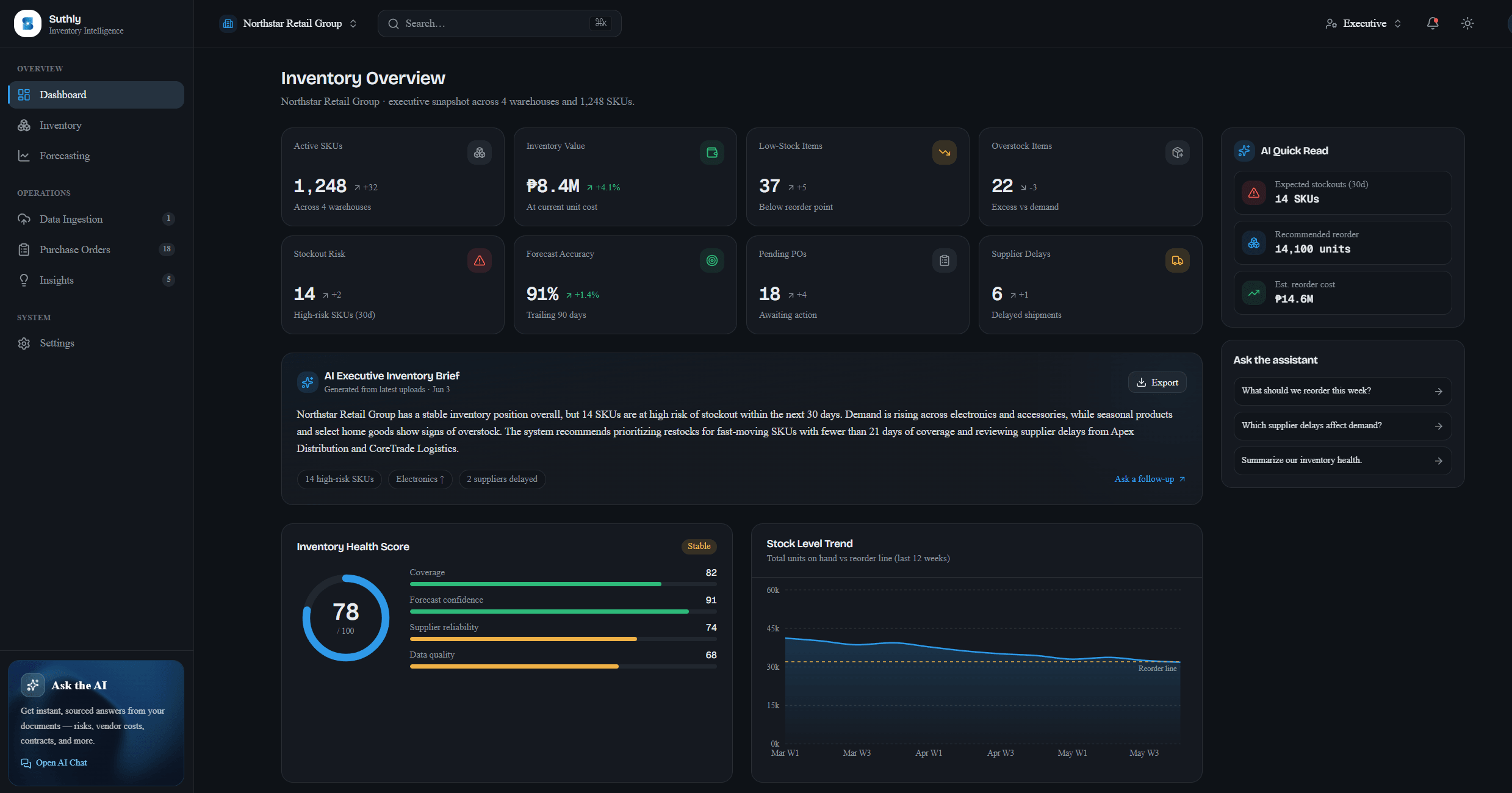1512x793 pixels.
Task: Click the 2 suppliers delayed chip
Action: coord(502,479)
